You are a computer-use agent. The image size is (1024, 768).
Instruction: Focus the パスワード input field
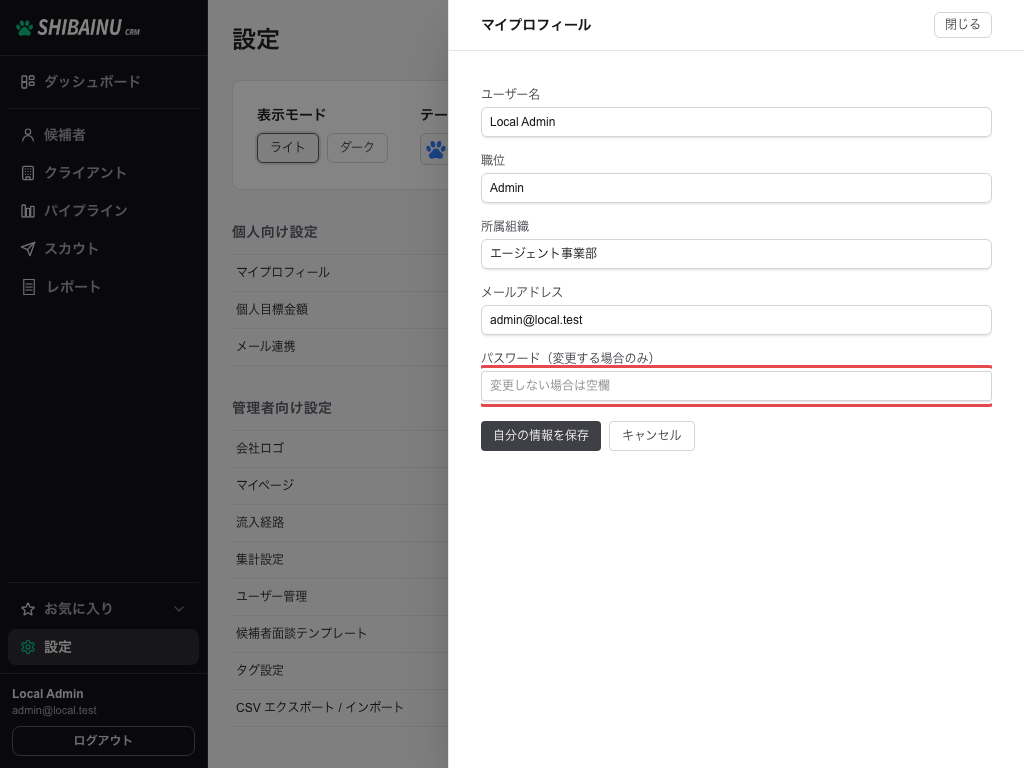(x=736, y=386)
